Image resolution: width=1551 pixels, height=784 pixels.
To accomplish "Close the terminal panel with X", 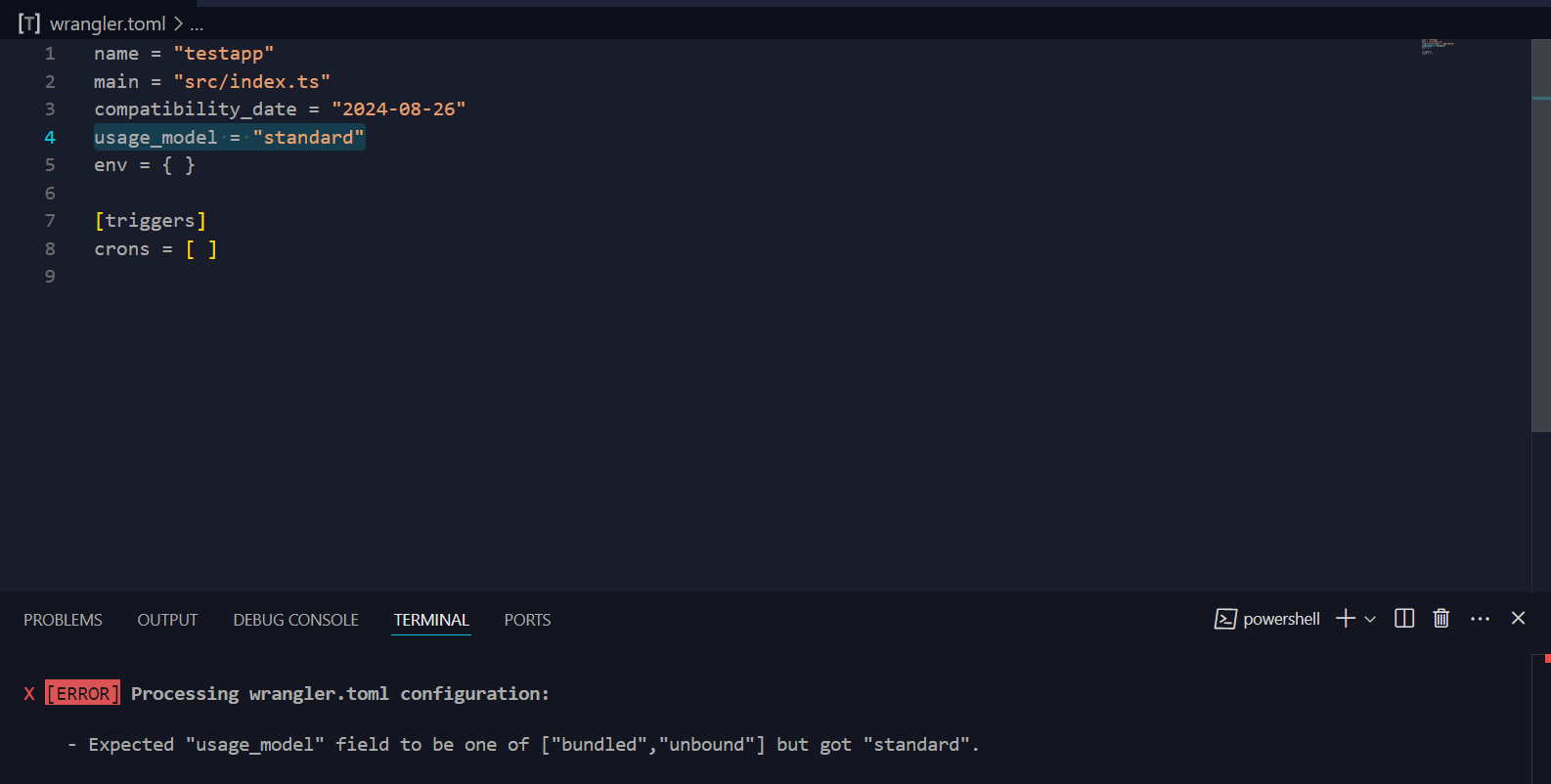I will 1518,618.
